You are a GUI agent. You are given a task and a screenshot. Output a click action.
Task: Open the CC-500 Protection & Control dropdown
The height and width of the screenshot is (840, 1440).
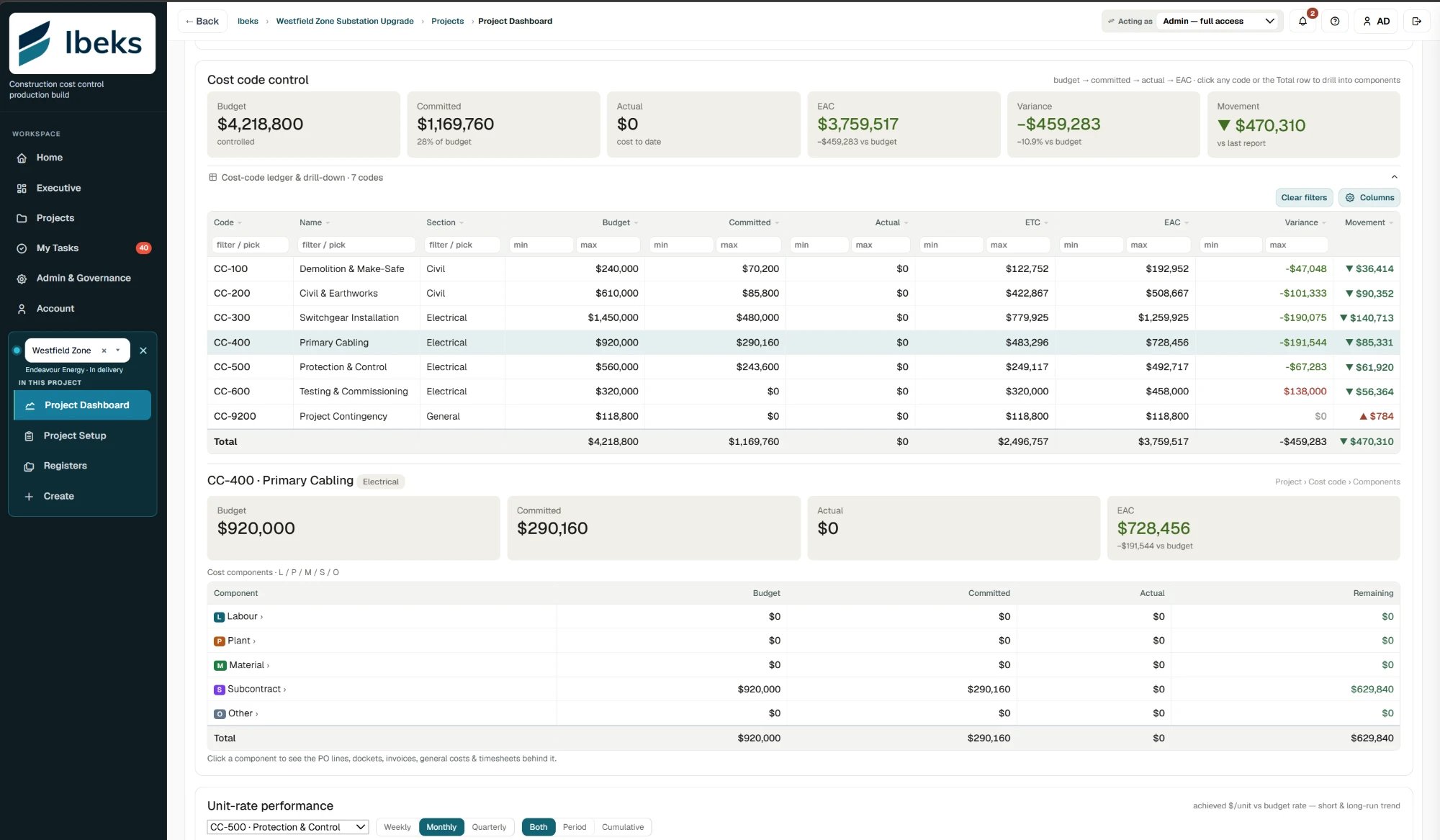point(288,827)
